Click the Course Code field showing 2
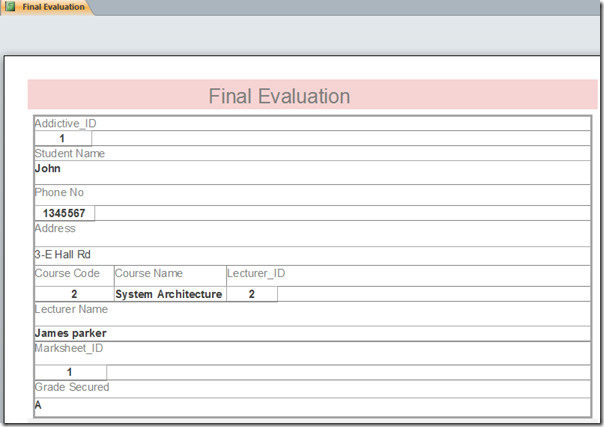The image size is (604, 427). (x=74, y=294)
